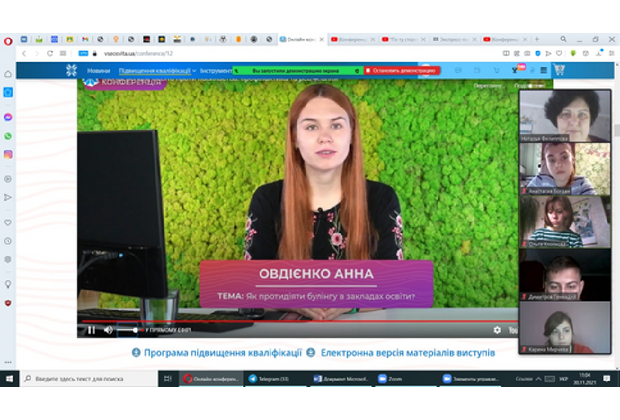Open the Windows Start menu
Screen dimensions: 620x420
[9, 379]
